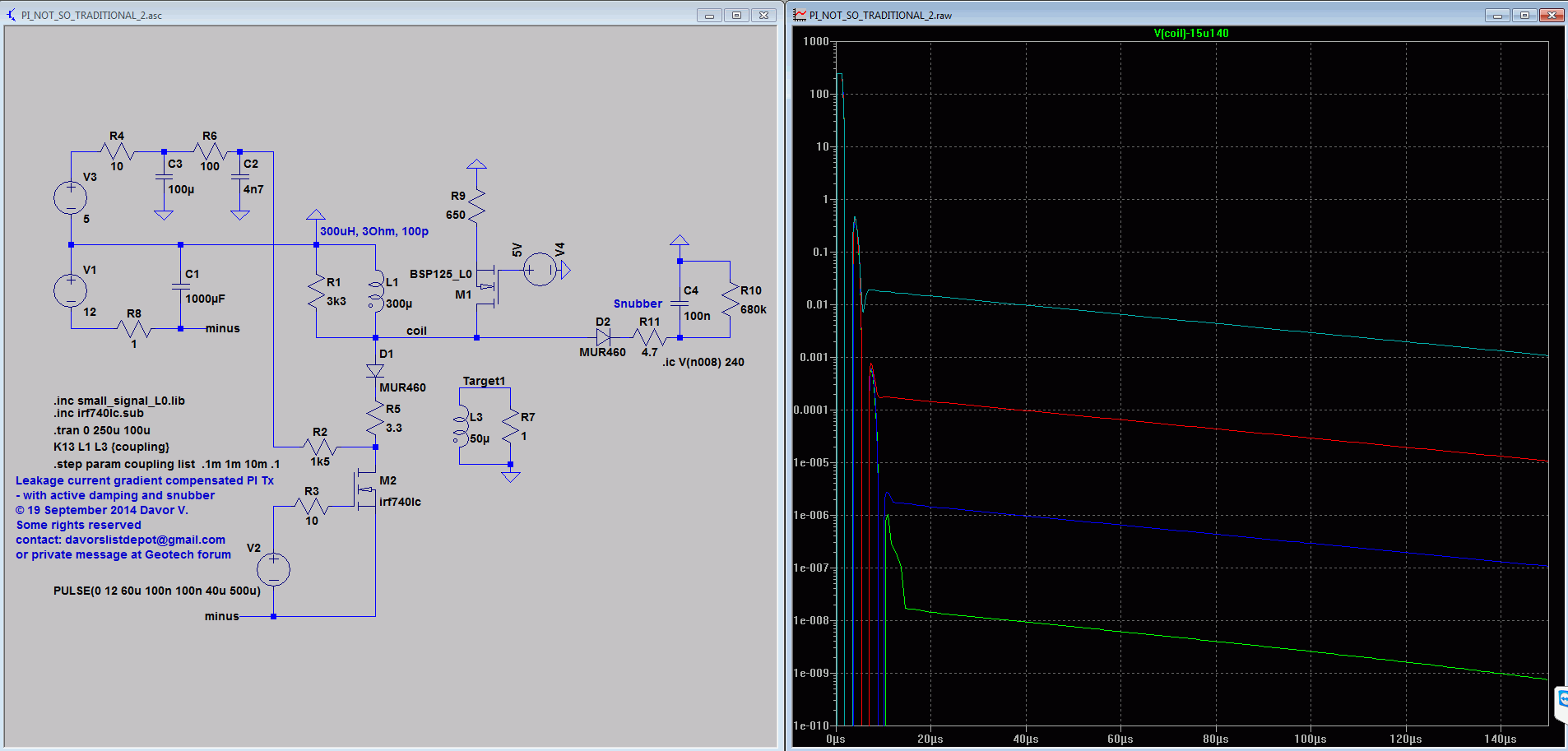Click the V(coil)-15u140 trace label
Image resolution: width=1568 pixels, height=751 pixels.
[x=1190, y=34]
